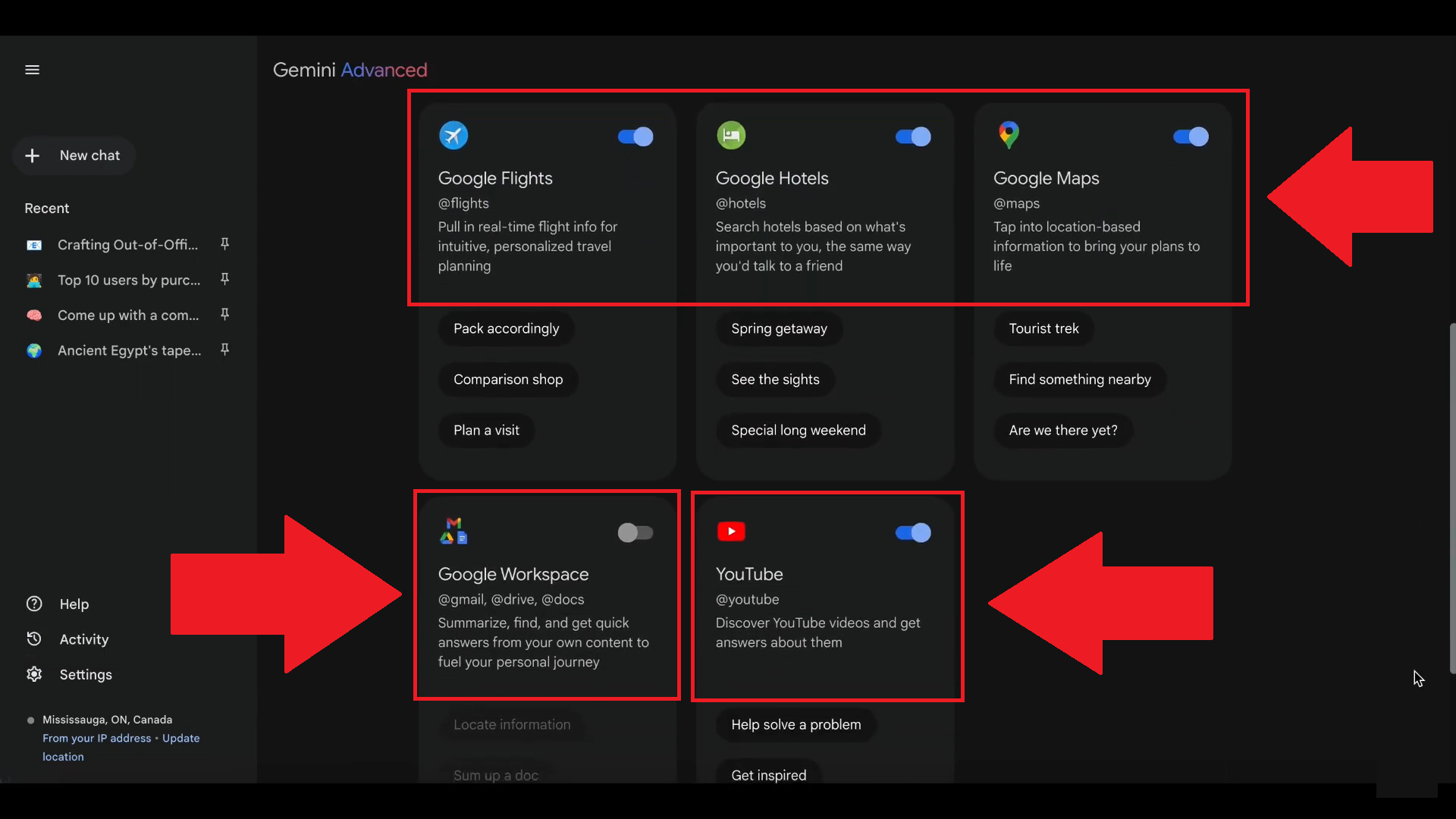
Task: Turn off the YouTube extension toggle
Action: pos(913,532)
